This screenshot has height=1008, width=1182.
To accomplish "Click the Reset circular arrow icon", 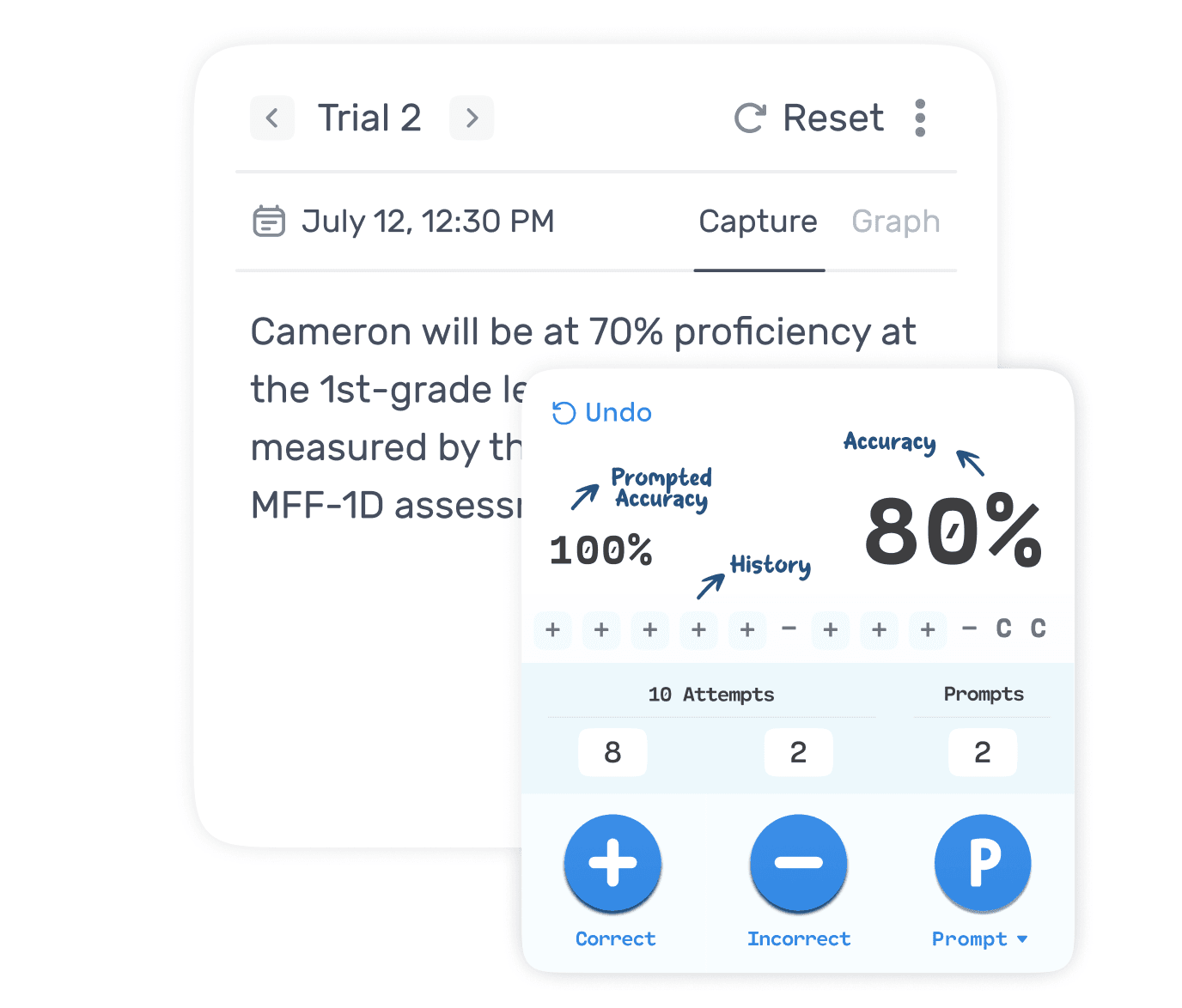I will pos(750,118).
